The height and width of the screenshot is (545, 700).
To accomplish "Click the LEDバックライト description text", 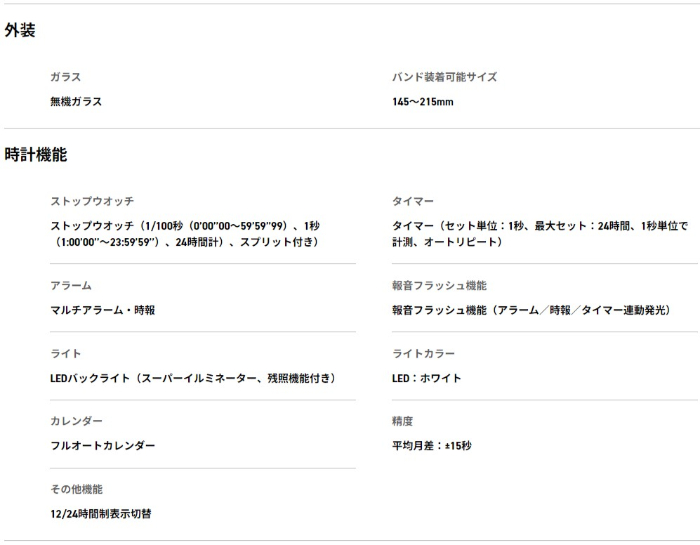I will pyautogui.click(x=192, y=378).
